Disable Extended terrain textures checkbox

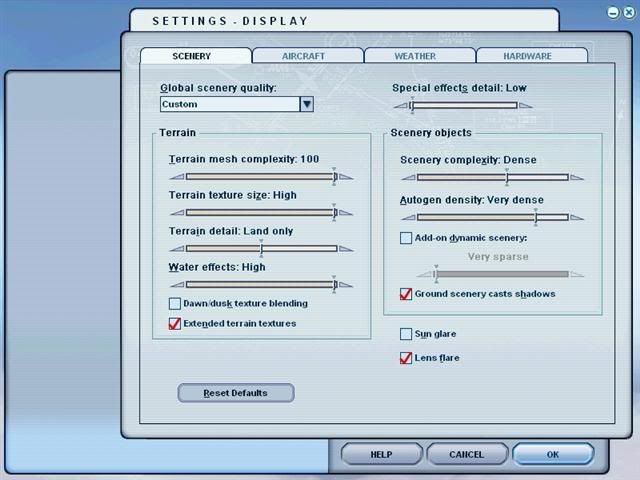pos(175,324)
